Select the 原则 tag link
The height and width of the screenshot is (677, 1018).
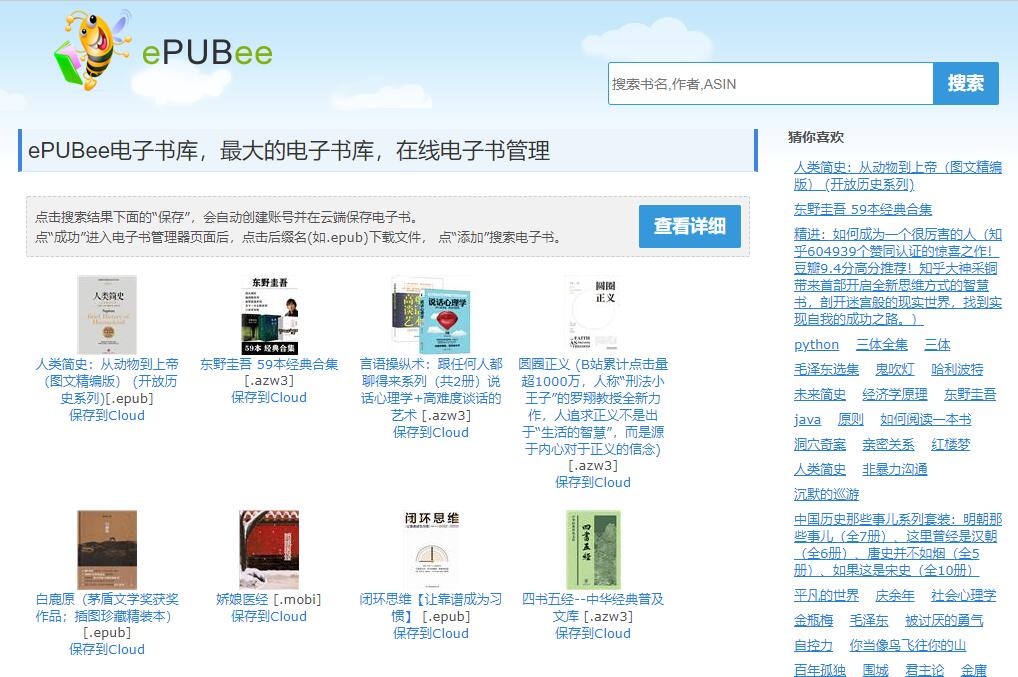tap(850, 419)
